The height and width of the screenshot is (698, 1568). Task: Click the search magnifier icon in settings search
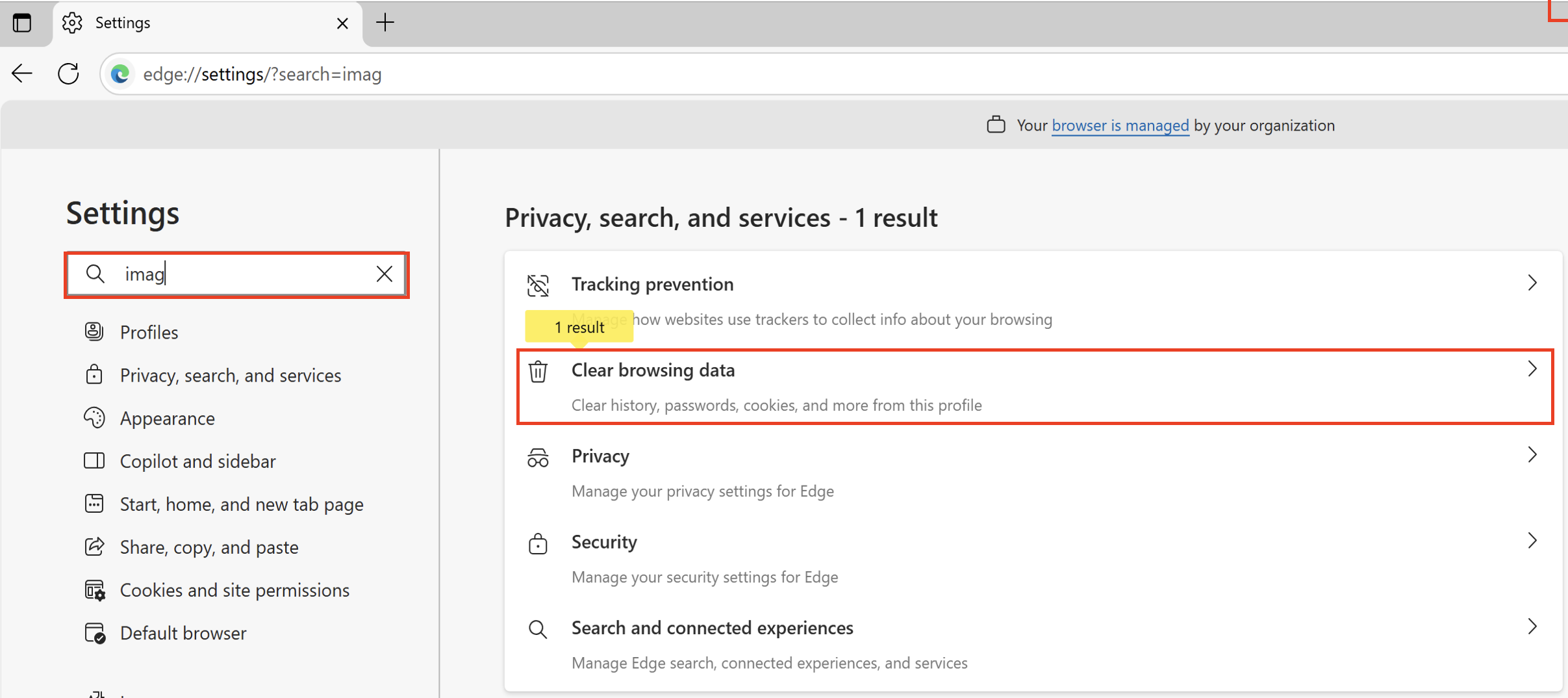point(95,274)
